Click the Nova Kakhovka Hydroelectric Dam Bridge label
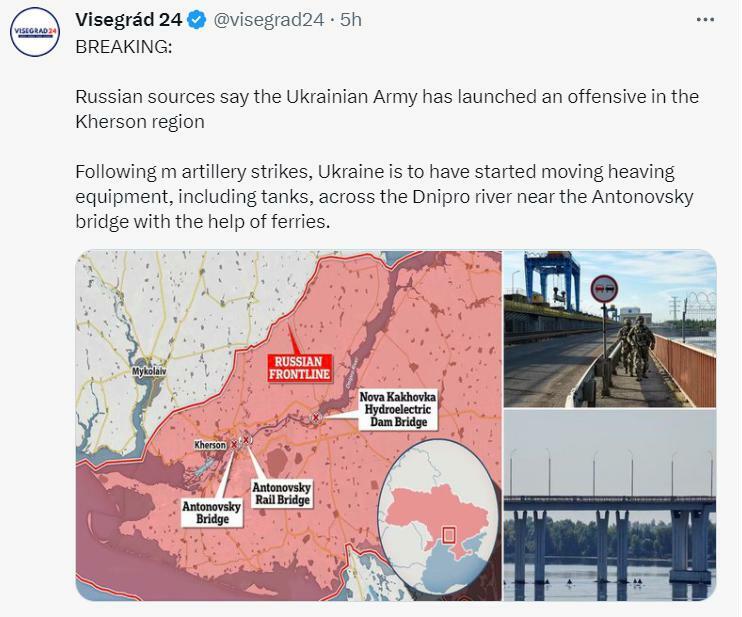This screenshot has width=742, height=617. 398,409
